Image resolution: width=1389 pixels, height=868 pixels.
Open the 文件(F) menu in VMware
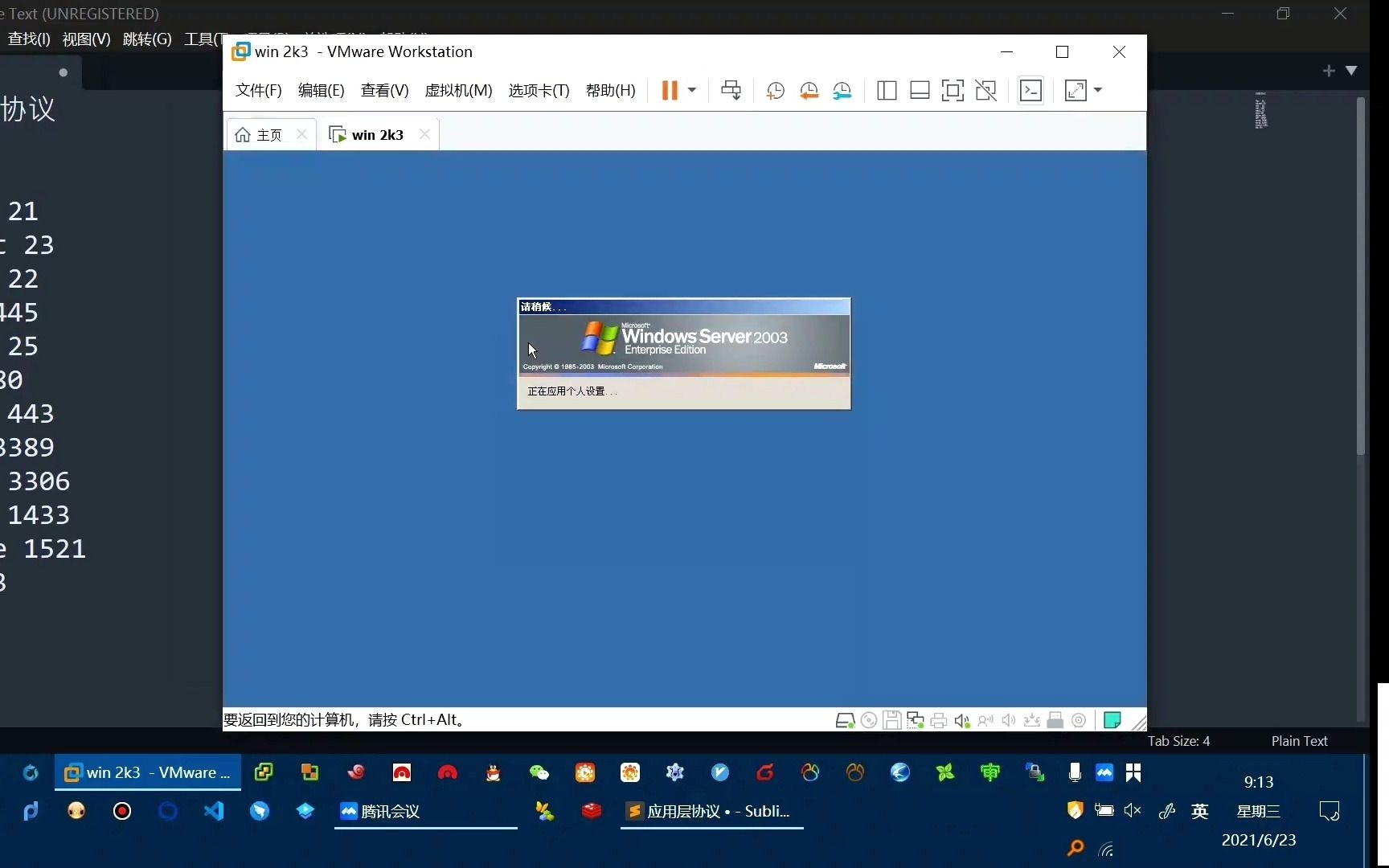[258, 90]
